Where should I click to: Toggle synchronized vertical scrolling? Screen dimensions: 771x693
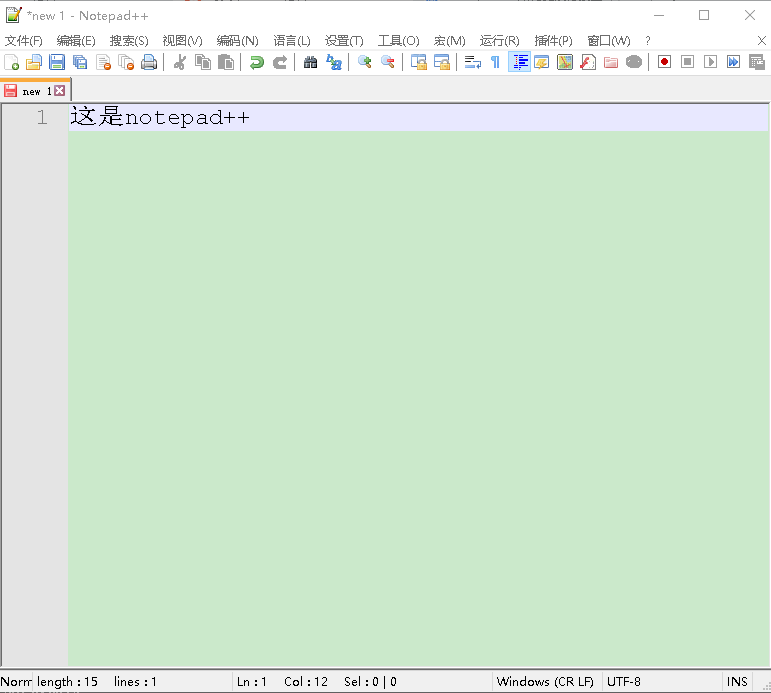point(418,62)
